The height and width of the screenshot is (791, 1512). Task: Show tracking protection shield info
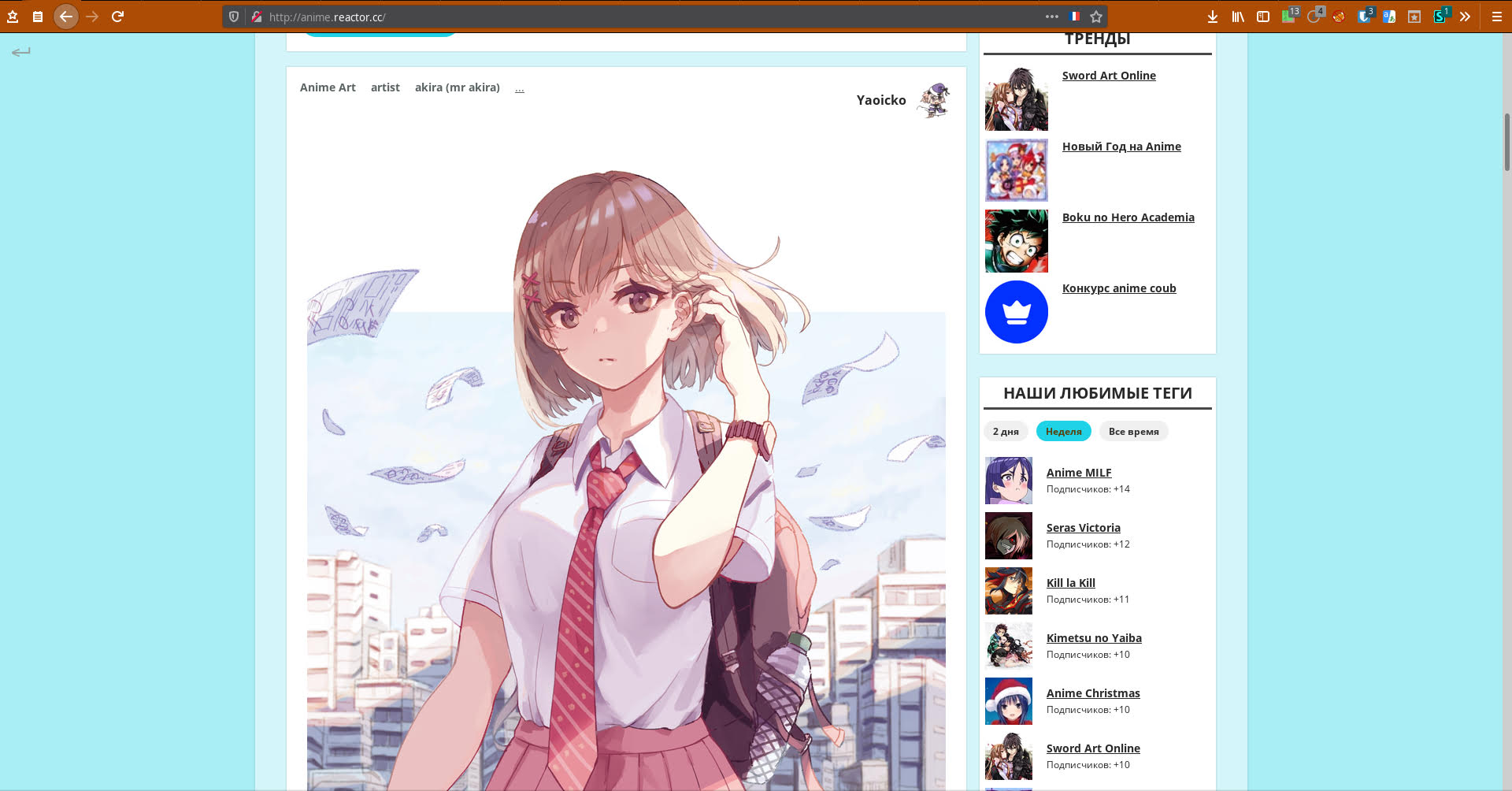coord(234,17)
